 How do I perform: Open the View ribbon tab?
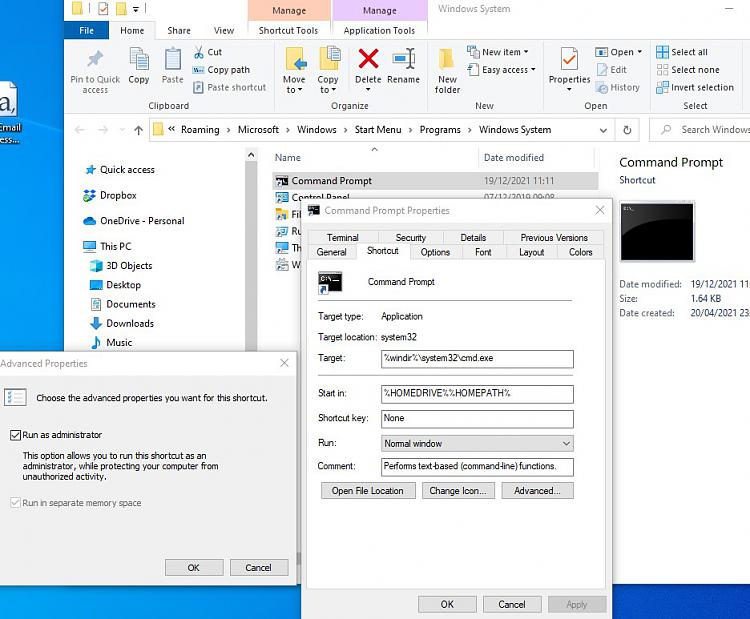point(224,31)
